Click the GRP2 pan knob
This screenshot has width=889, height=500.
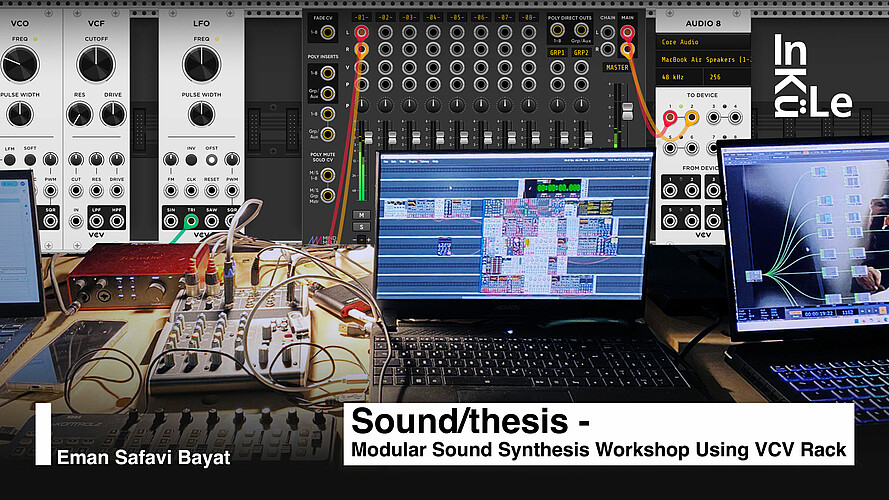(581, 105)
